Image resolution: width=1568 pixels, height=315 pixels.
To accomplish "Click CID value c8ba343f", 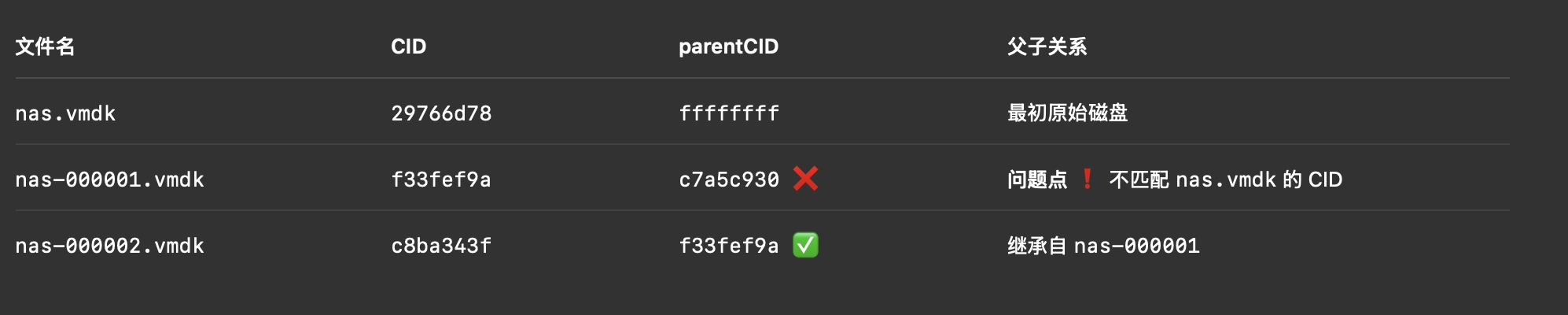I will click(x=441, y=246).
